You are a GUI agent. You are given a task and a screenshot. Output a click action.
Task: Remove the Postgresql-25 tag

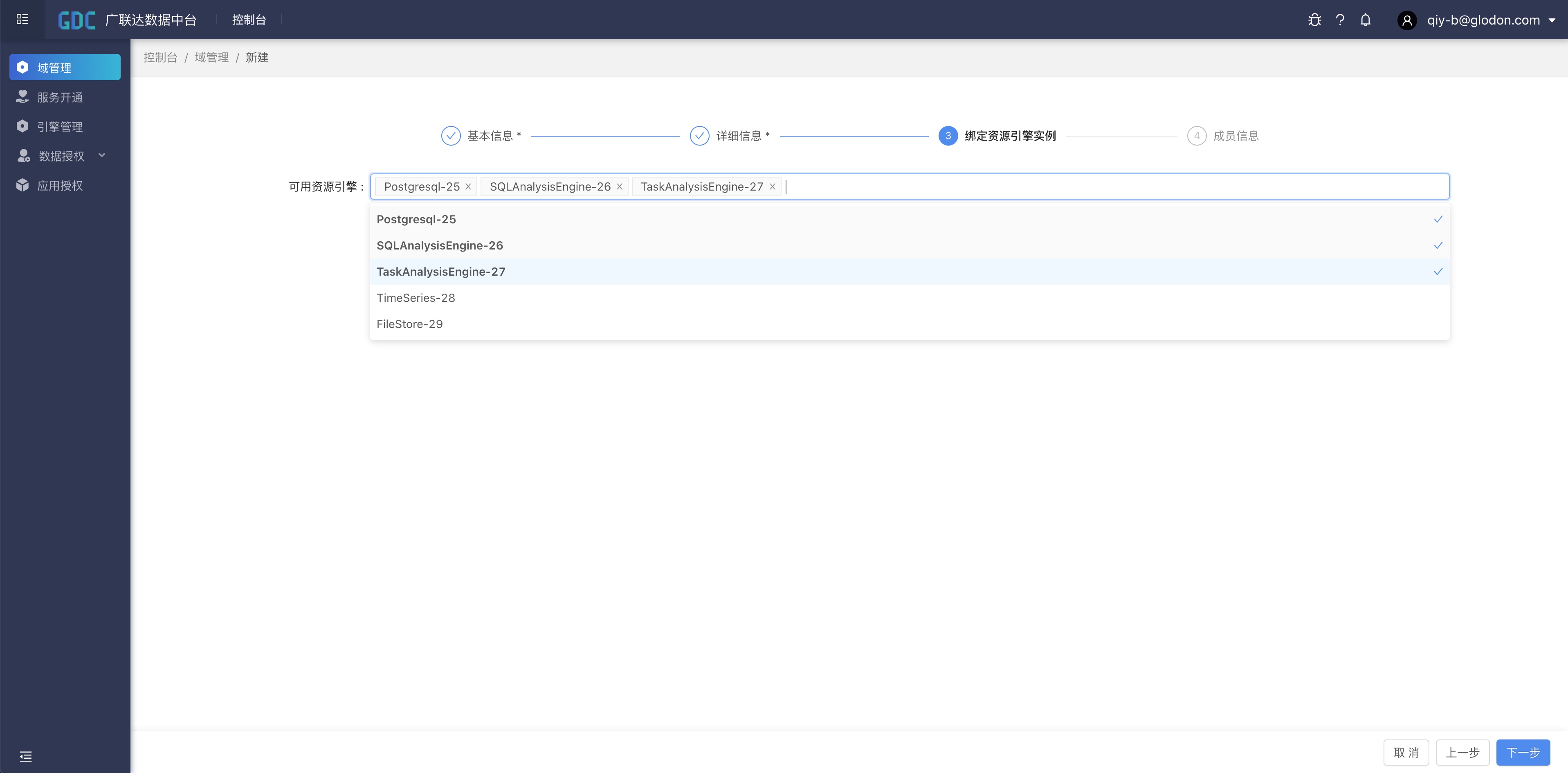coord(468,187)
